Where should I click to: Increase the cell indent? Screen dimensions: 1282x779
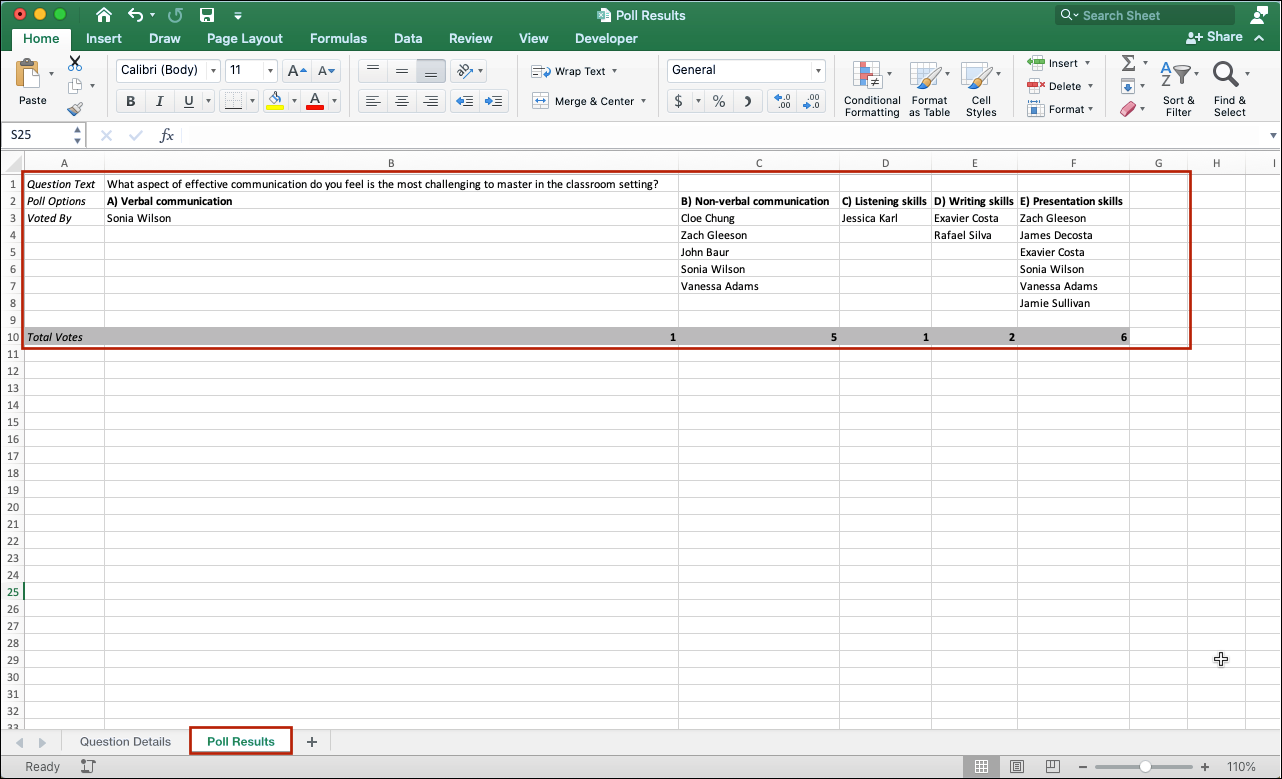(x=493, y=101)
